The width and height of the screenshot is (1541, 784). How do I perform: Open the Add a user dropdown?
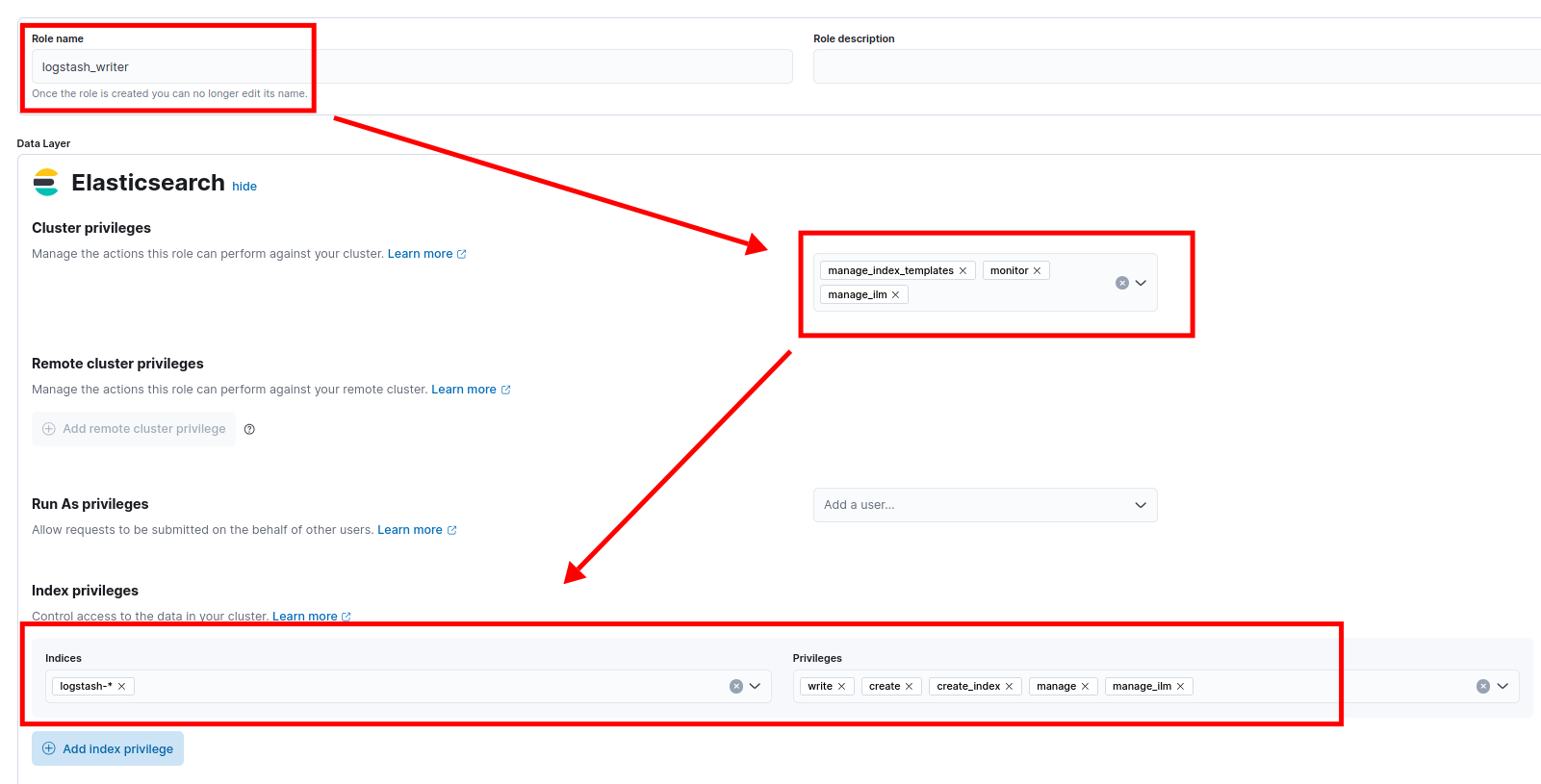point(985,505)
